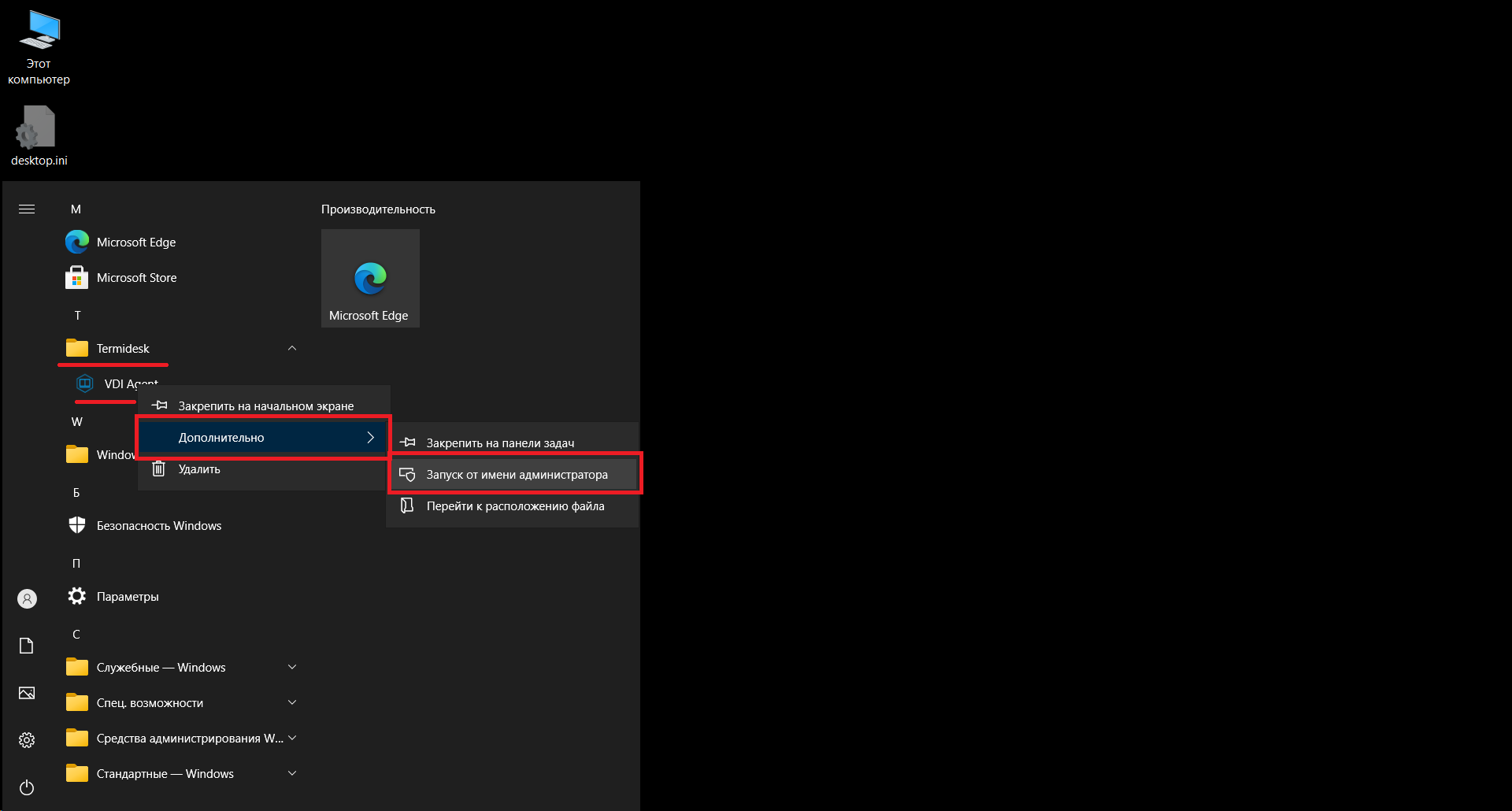Click the Средства администрирования folder icon
The width and height of the screenshot is (1512, 811).
(77, 738)
